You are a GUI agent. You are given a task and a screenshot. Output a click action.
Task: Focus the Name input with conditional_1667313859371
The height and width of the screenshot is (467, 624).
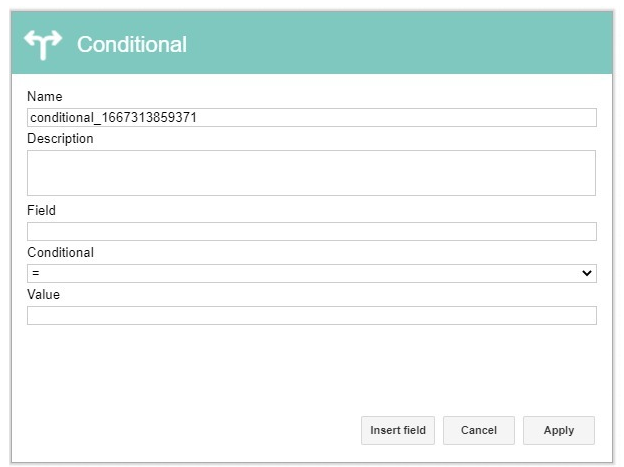[312, 117]
